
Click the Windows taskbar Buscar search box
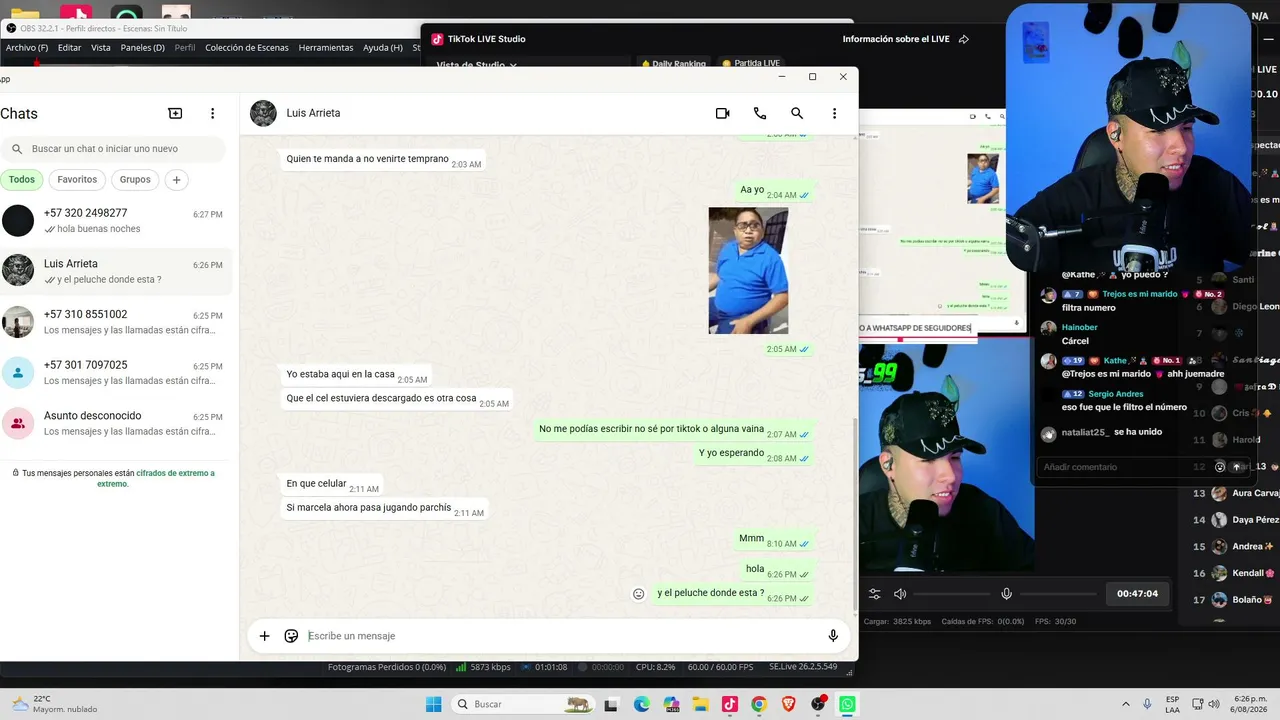pyautogui.click(x=523, y=704)
